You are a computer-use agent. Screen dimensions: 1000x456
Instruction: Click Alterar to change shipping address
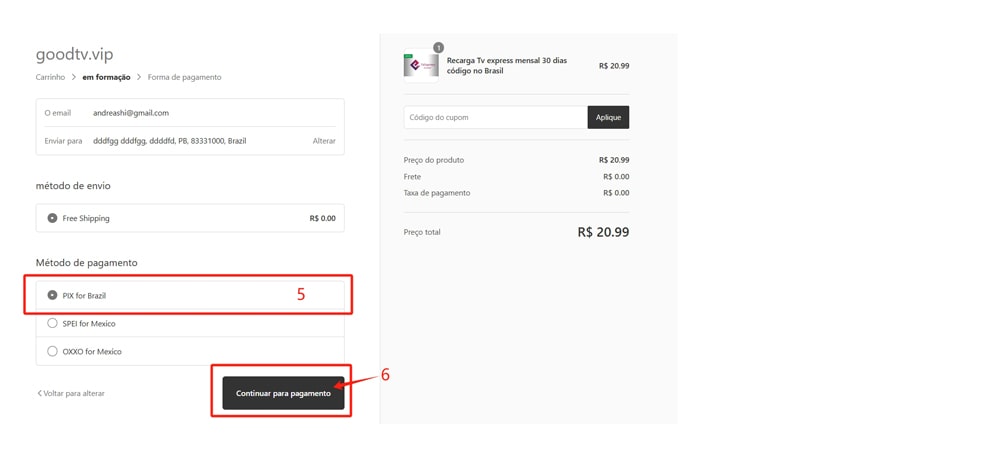(324, 141)
